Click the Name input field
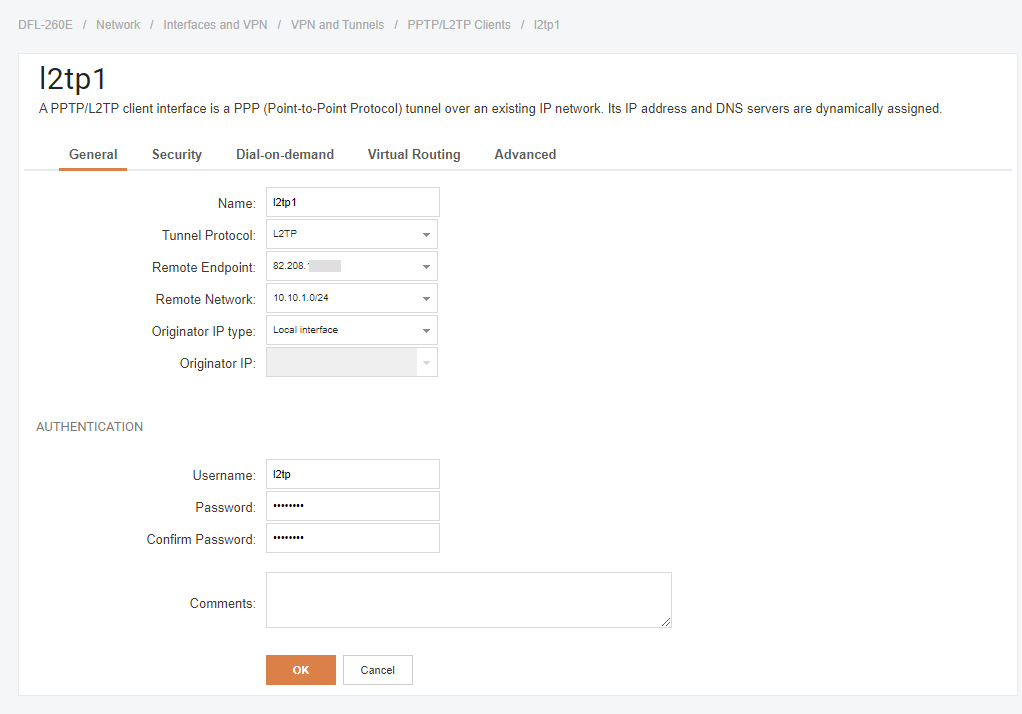1022x714 pixels. pos(352,202)
